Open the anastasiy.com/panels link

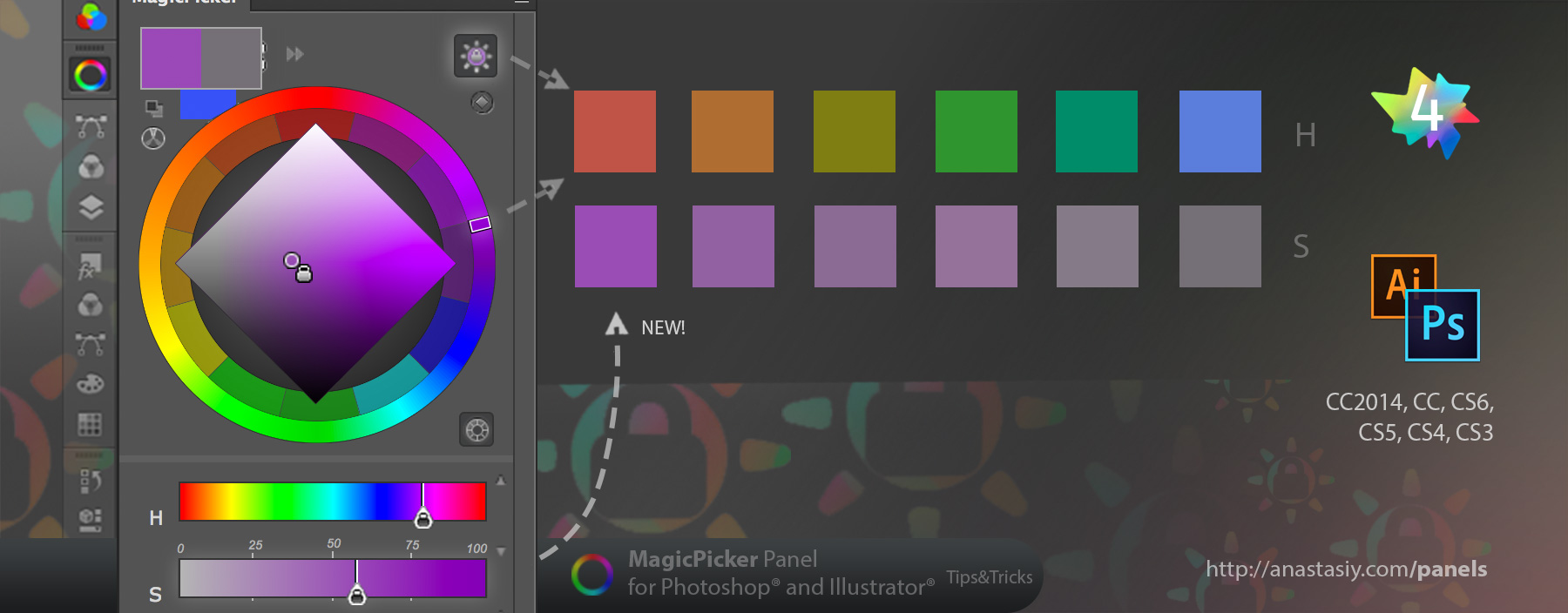tap(1347, 569)
